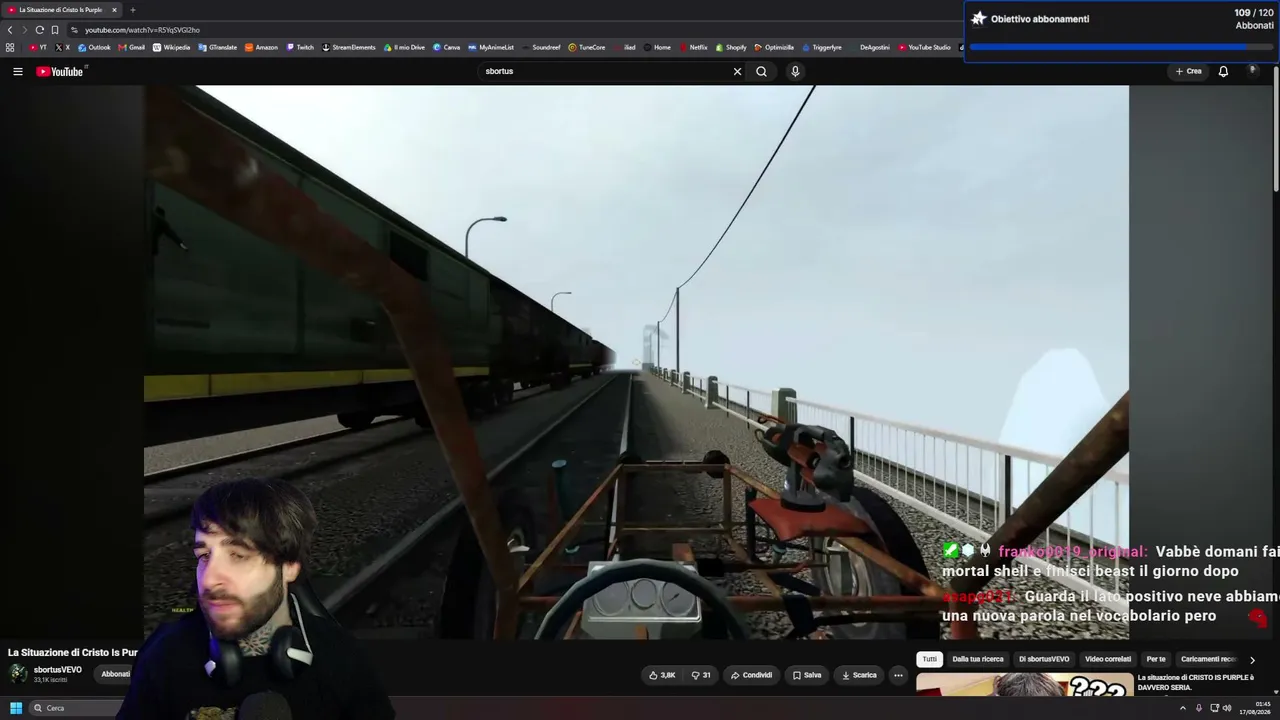Open the Soundreef bookmark

click(x=541, y=47)
